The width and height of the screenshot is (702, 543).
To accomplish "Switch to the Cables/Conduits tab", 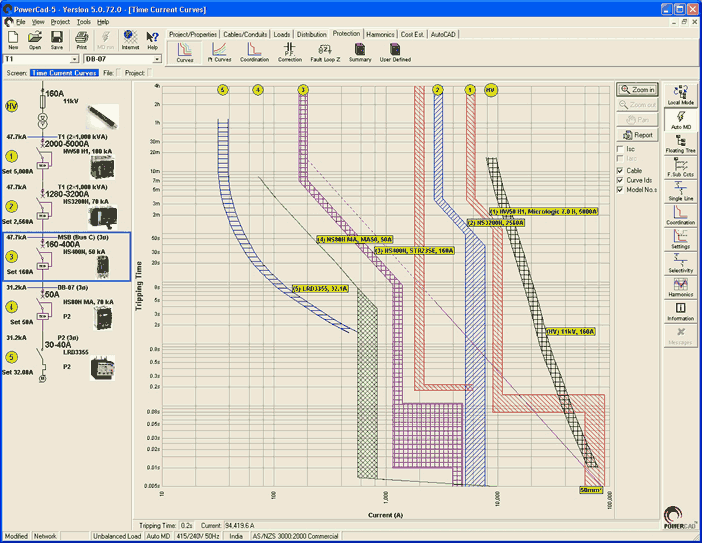I will pos(245,34).
